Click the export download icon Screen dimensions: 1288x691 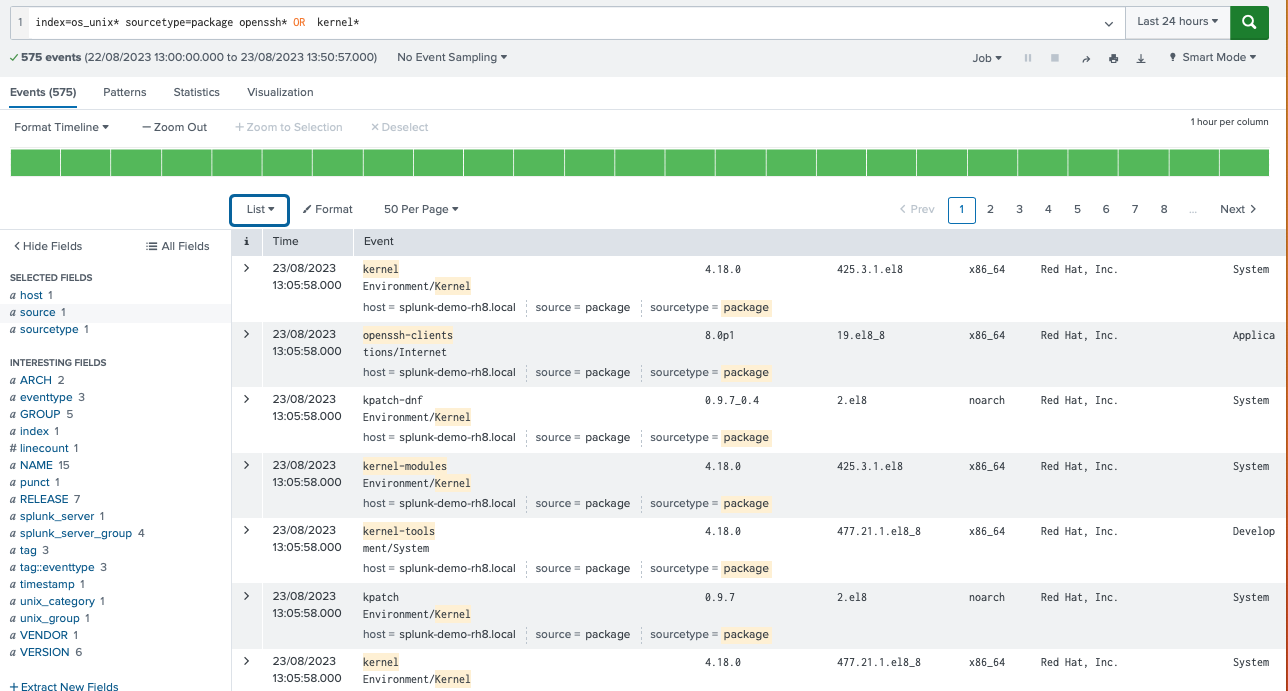tap(1141, 58)
